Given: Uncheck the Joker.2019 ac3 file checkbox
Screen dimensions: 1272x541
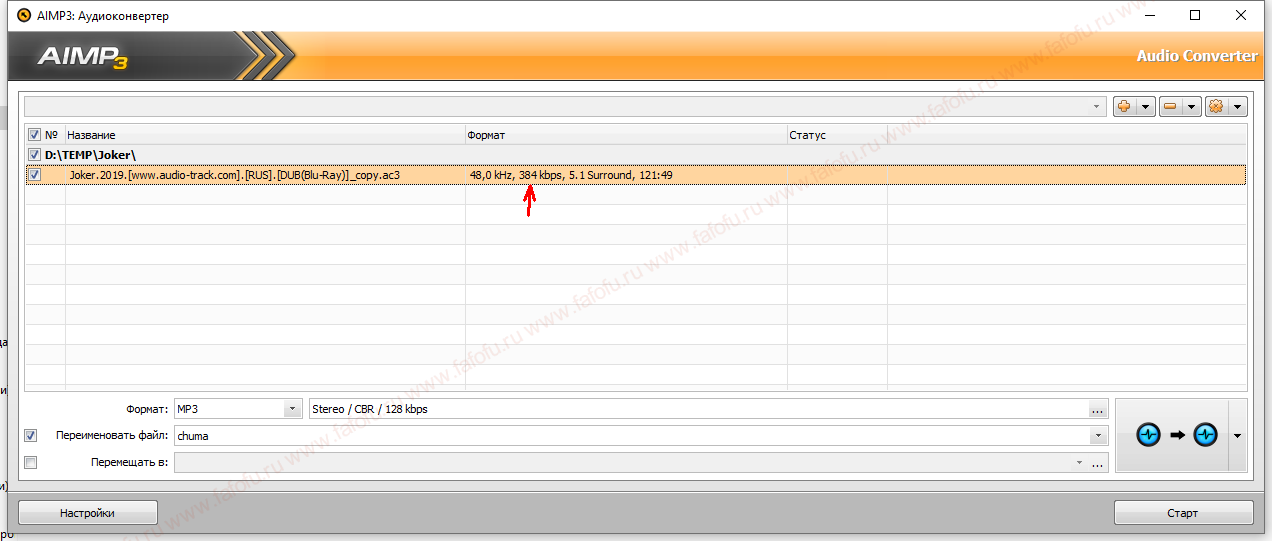Looking at the screenshot, I should pyautogui.click(x=34, y=175).
